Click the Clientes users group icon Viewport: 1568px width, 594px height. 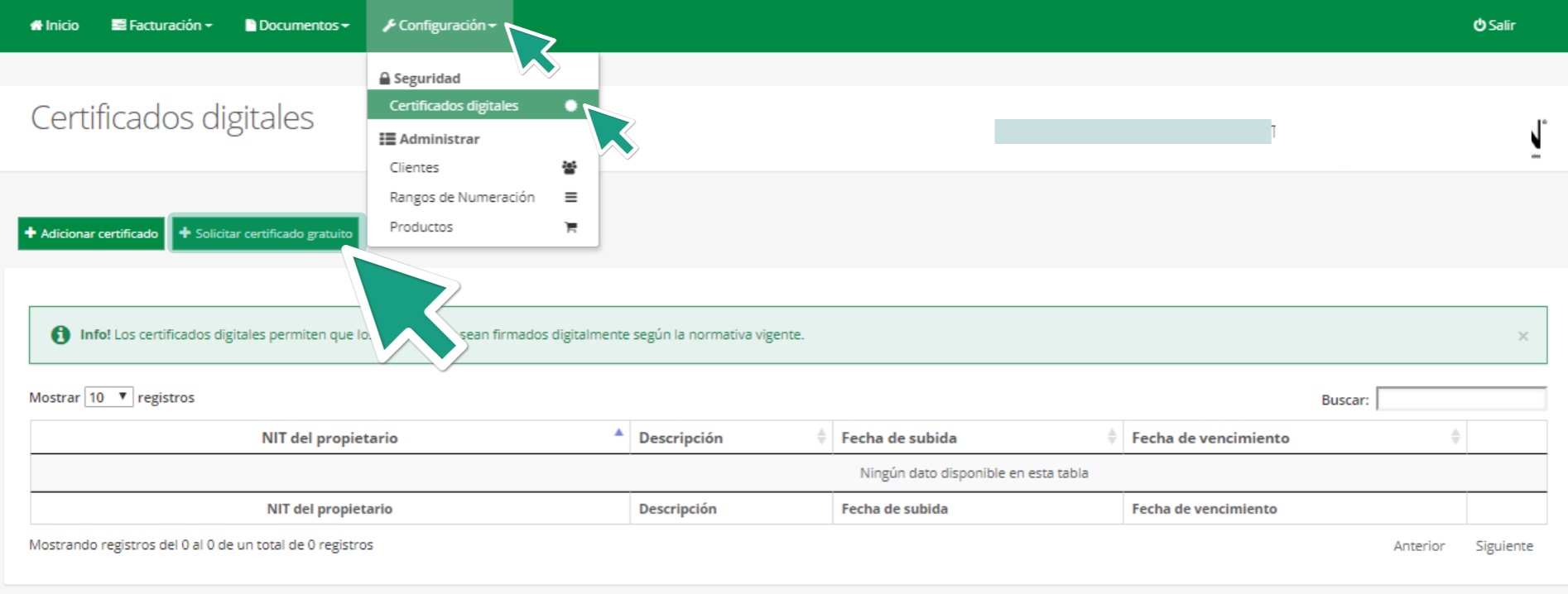pos(570,167)
